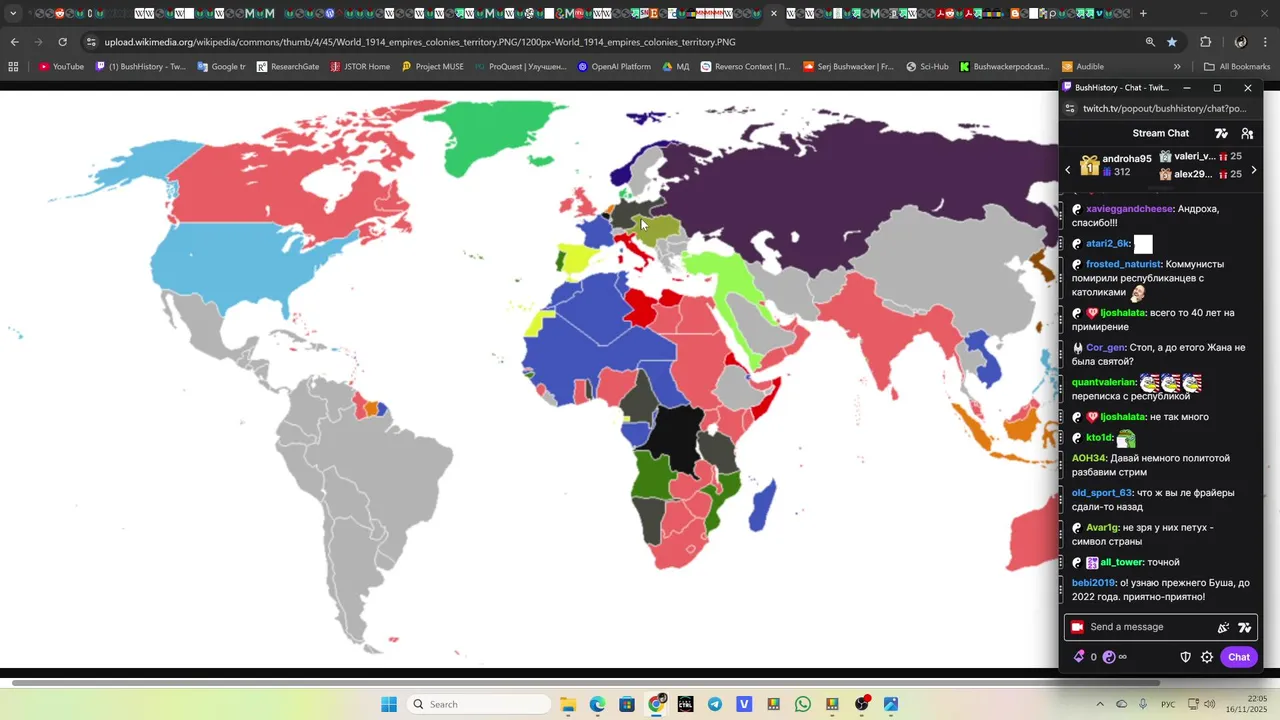Image resolution: width=1280 pixels, height=720 pixels.
Task: Show previous gift leaderboard entry
Action: pyautogui.click(x=1068, y=170)
